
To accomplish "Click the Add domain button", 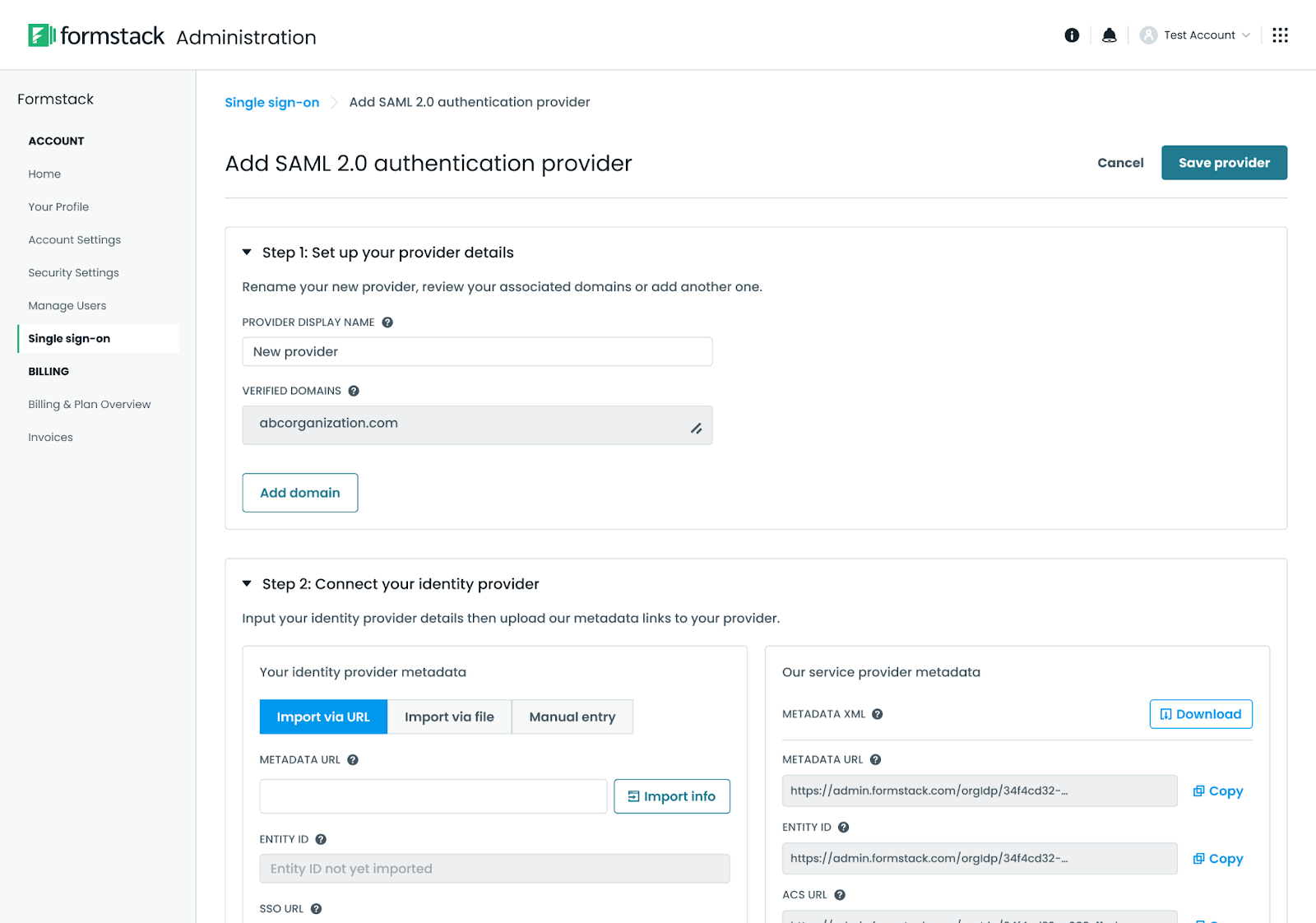I will pos(299,493).
